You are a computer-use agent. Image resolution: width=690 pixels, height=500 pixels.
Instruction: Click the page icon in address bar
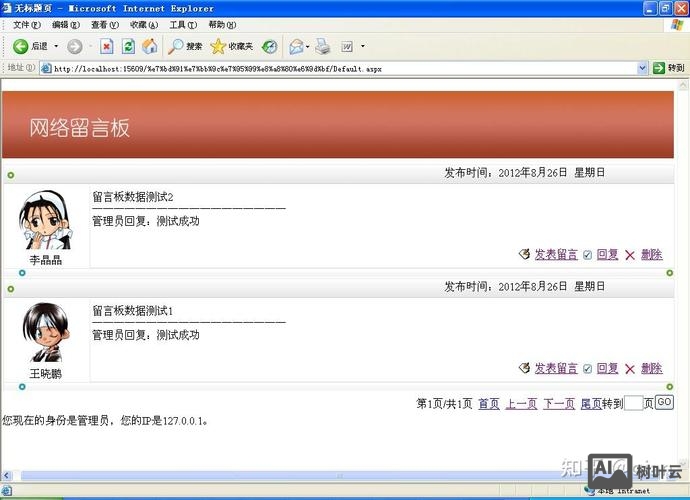[46, 68]
